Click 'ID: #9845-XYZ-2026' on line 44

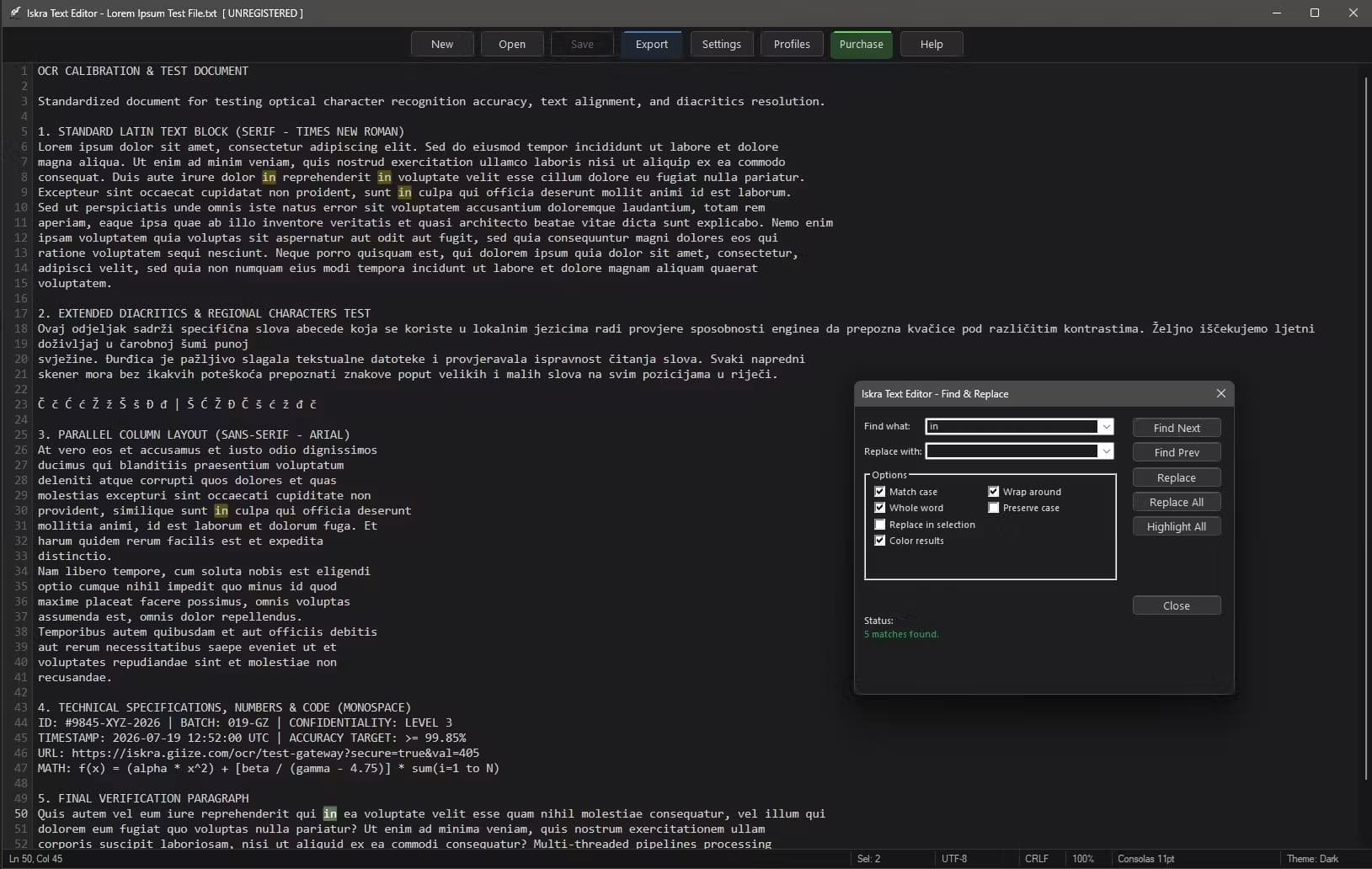pos(99,722)
